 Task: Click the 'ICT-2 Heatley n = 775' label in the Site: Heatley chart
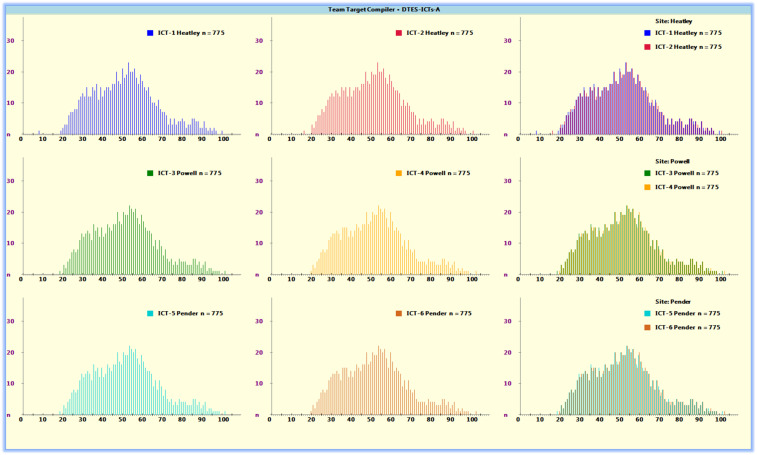point(688,47)
